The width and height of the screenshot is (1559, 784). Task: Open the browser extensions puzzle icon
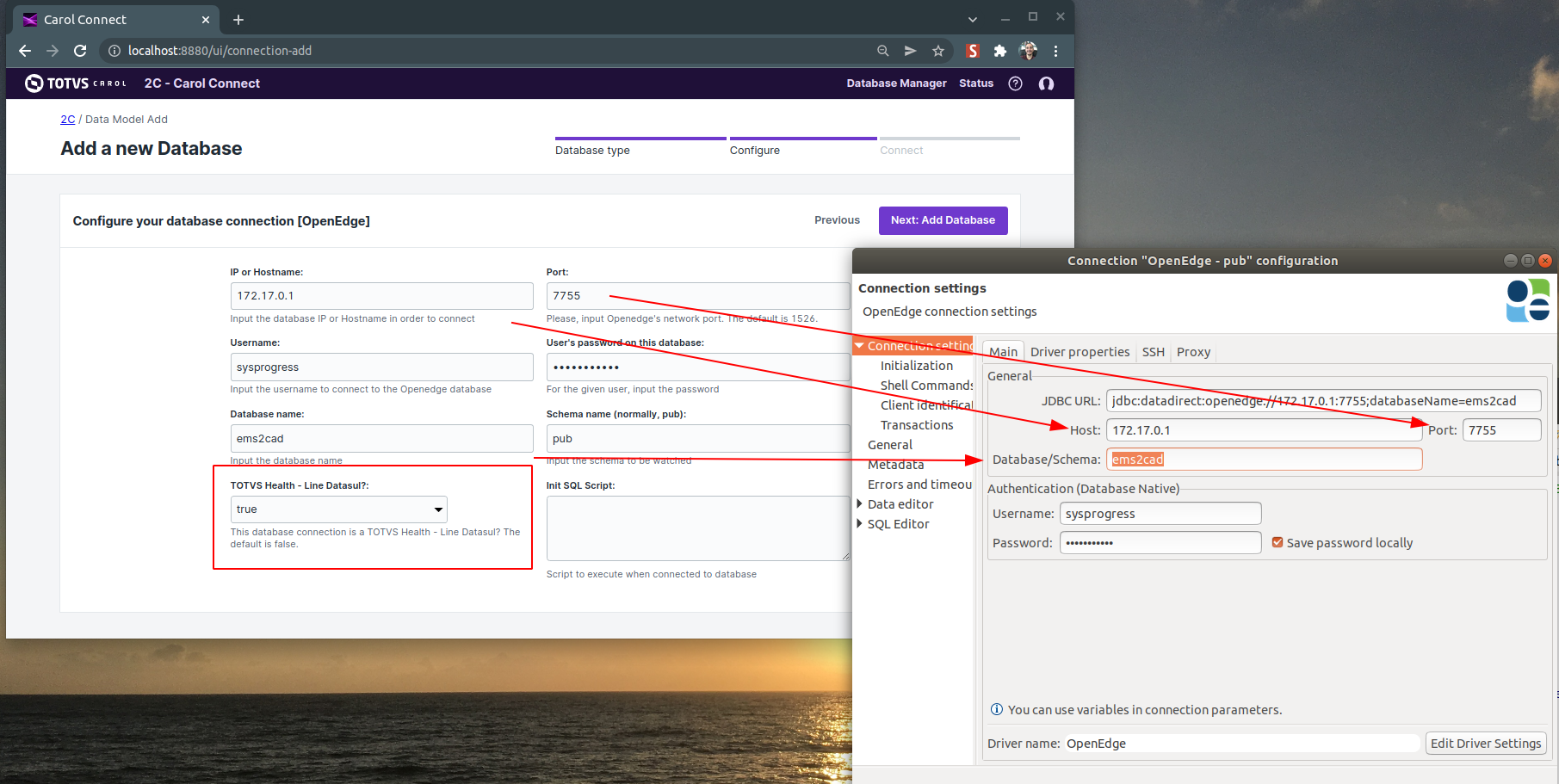click(1000, 51)
